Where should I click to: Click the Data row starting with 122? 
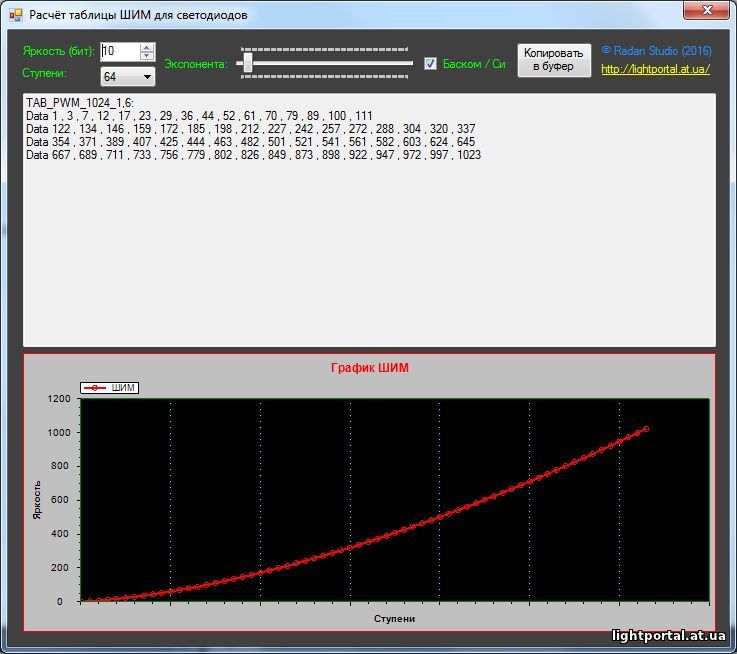click(251, 129)
